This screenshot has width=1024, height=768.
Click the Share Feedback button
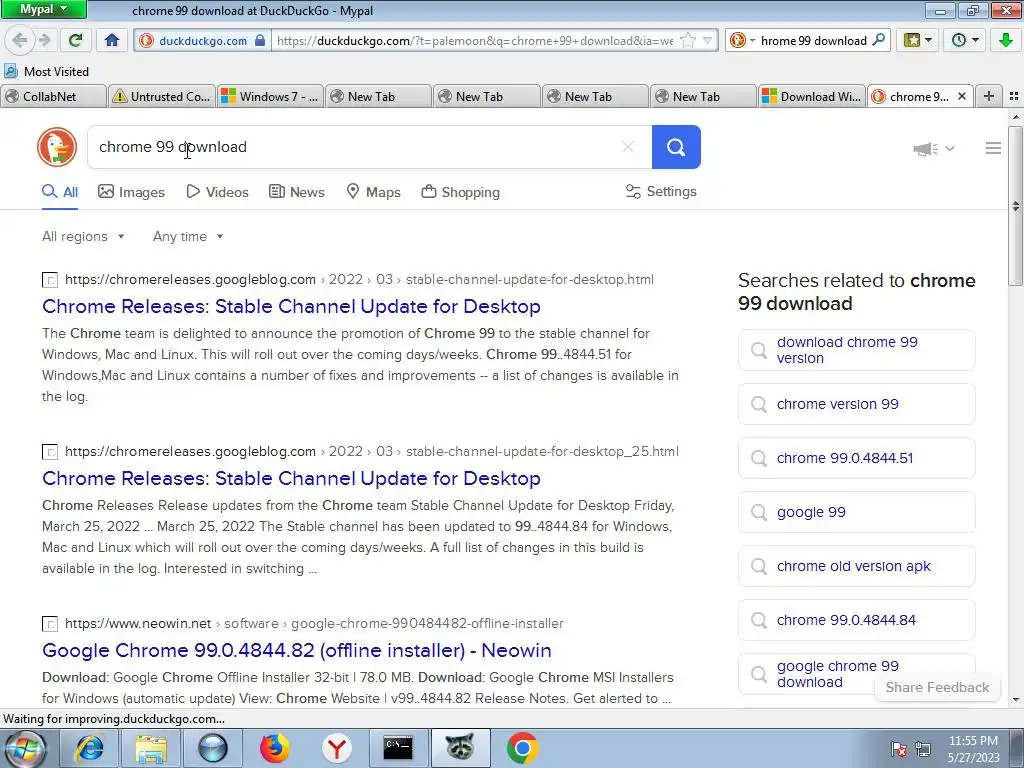tap(937, 687)
